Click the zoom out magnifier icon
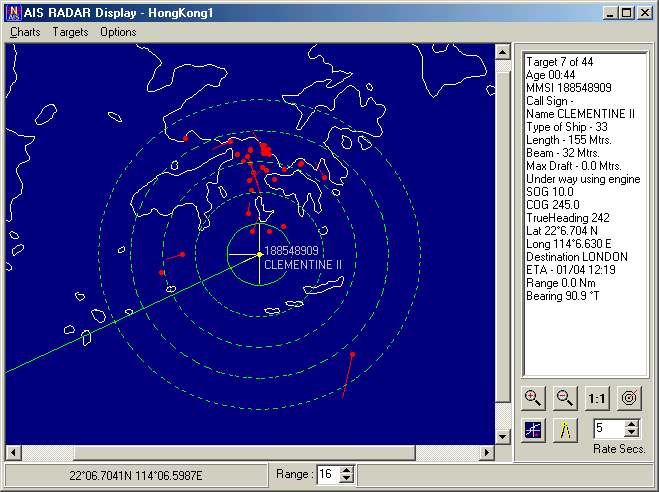The height and width of the screenshot is (492, 659). click(564, 397)
